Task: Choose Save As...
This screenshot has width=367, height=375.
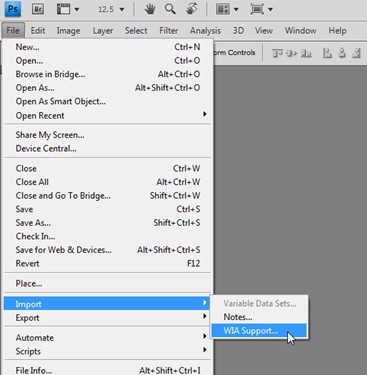Action: (108, 223)
